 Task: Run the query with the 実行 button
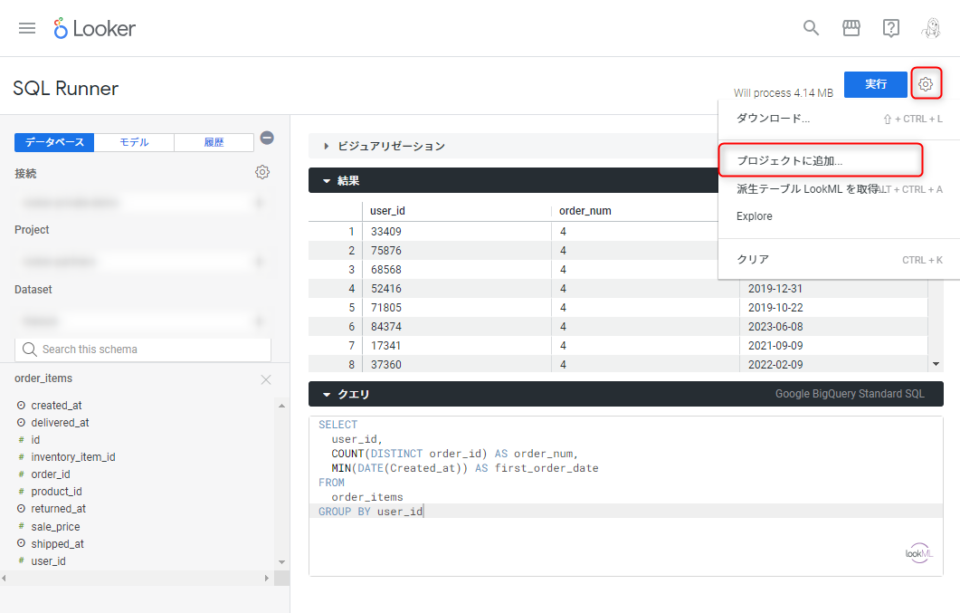pyautogui.click(x=875, y=84)
